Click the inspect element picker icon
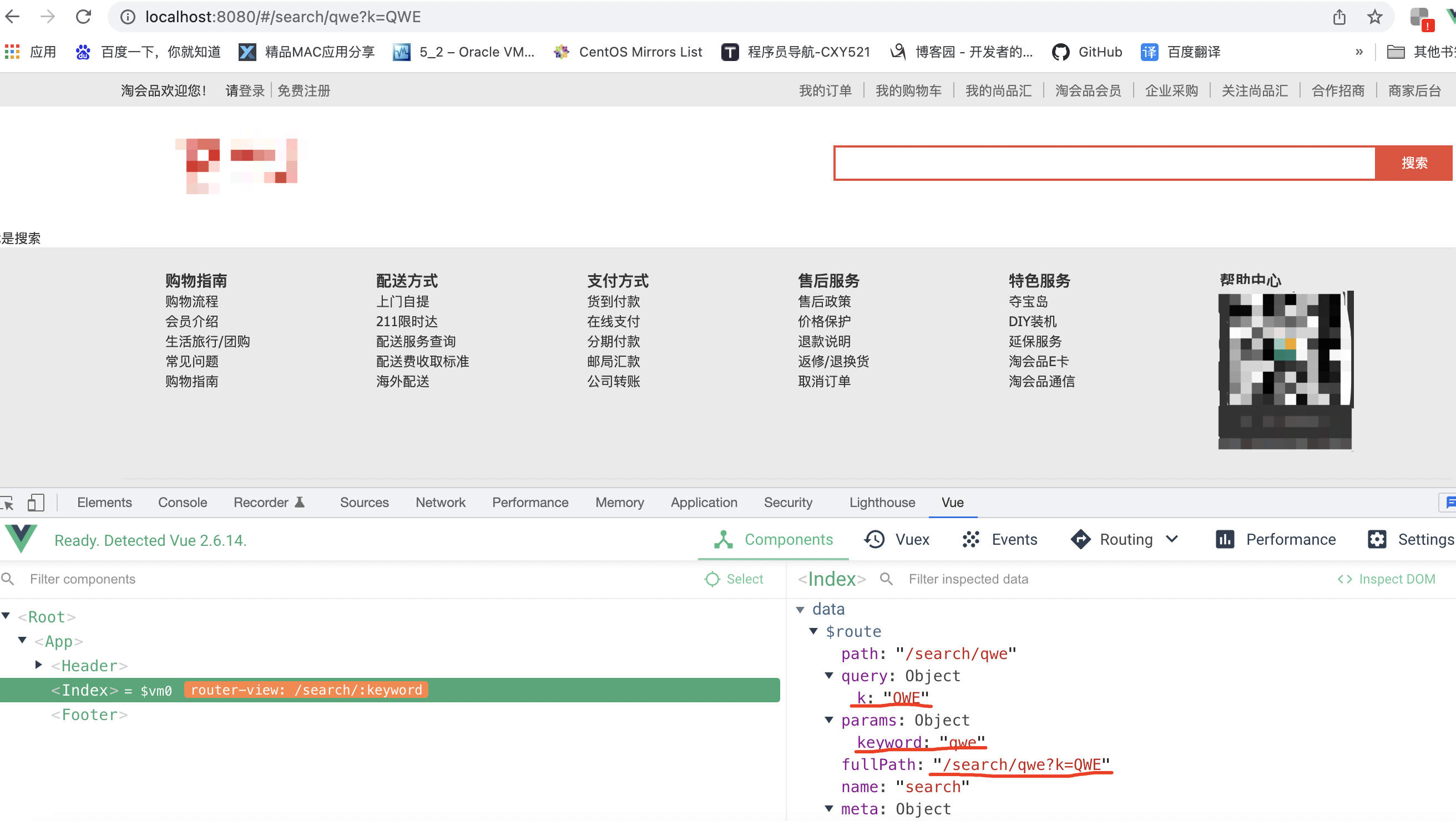Screen dimensions: 1456x821 [8, 503]
